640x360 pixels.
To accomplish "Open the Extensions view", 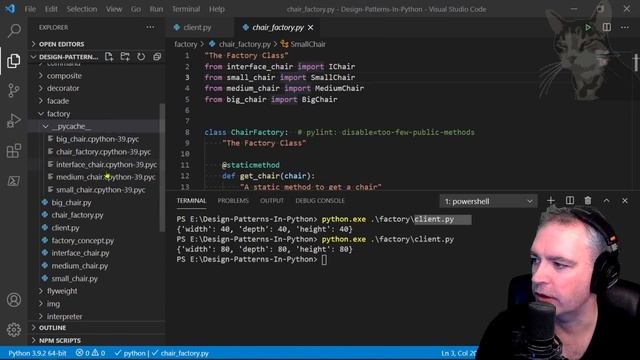I will [14, 151].
